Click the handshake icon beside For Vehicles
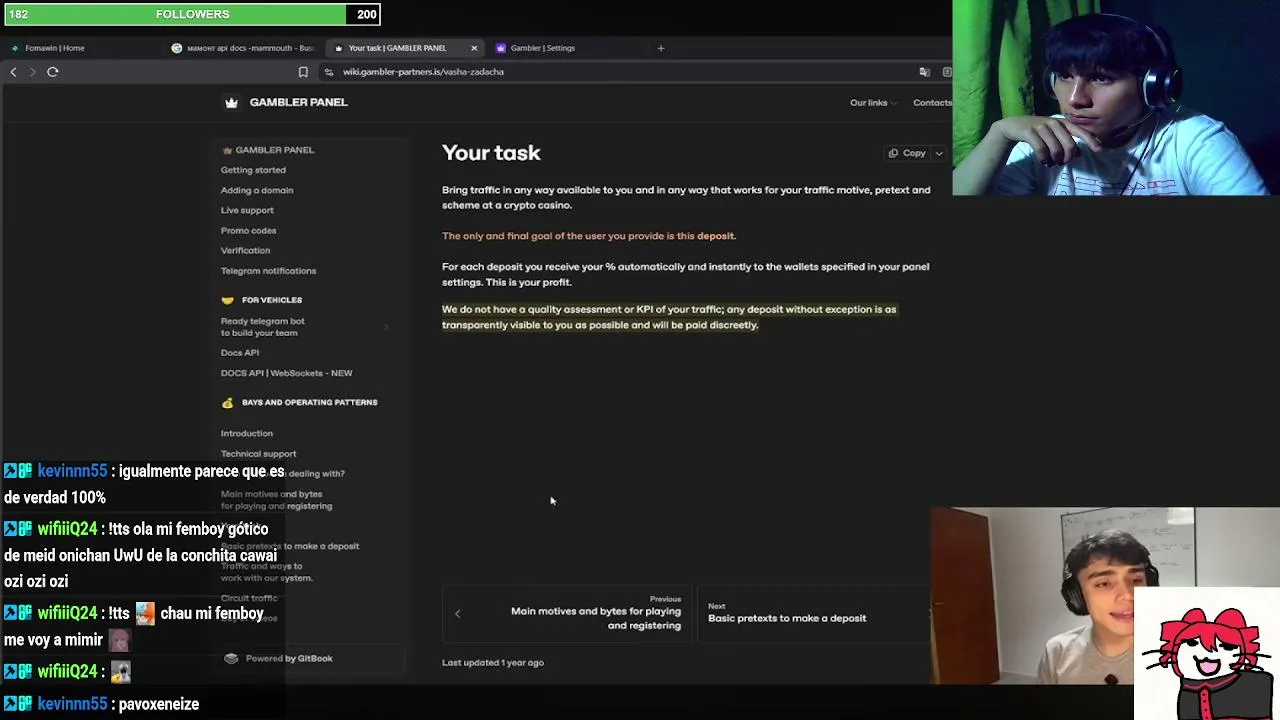 click(x=227, y=300)
